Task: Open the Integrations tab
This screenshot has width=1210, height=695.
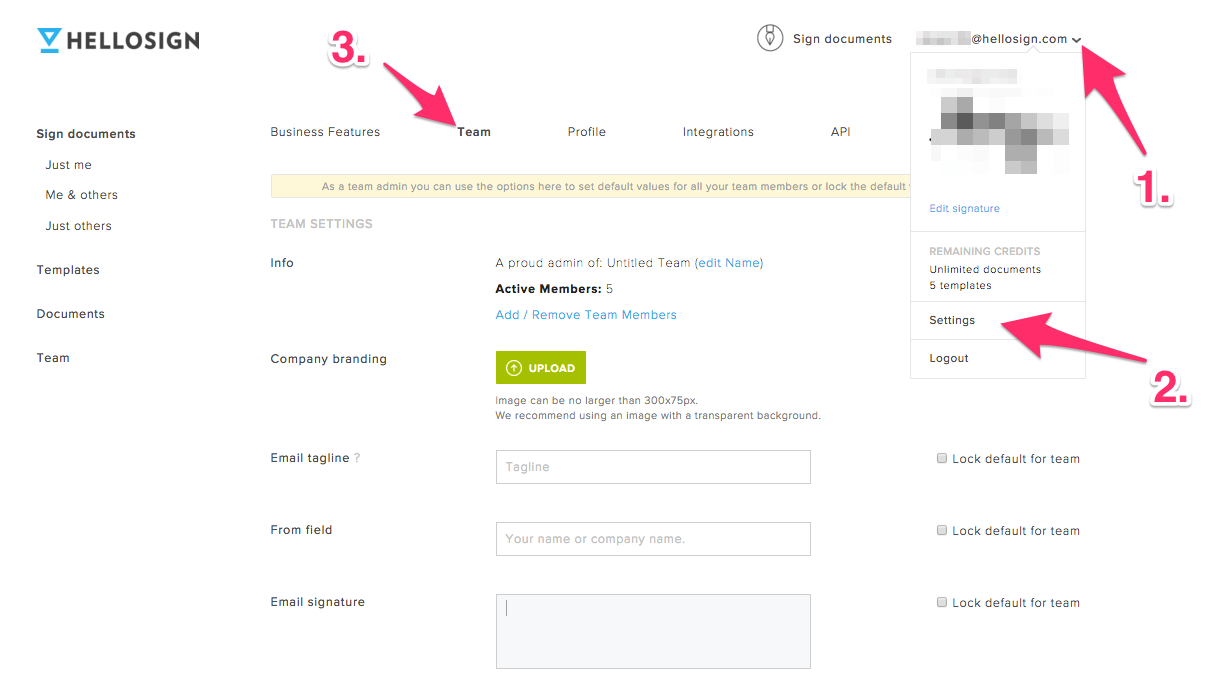Action: click(x=718, y=132)
